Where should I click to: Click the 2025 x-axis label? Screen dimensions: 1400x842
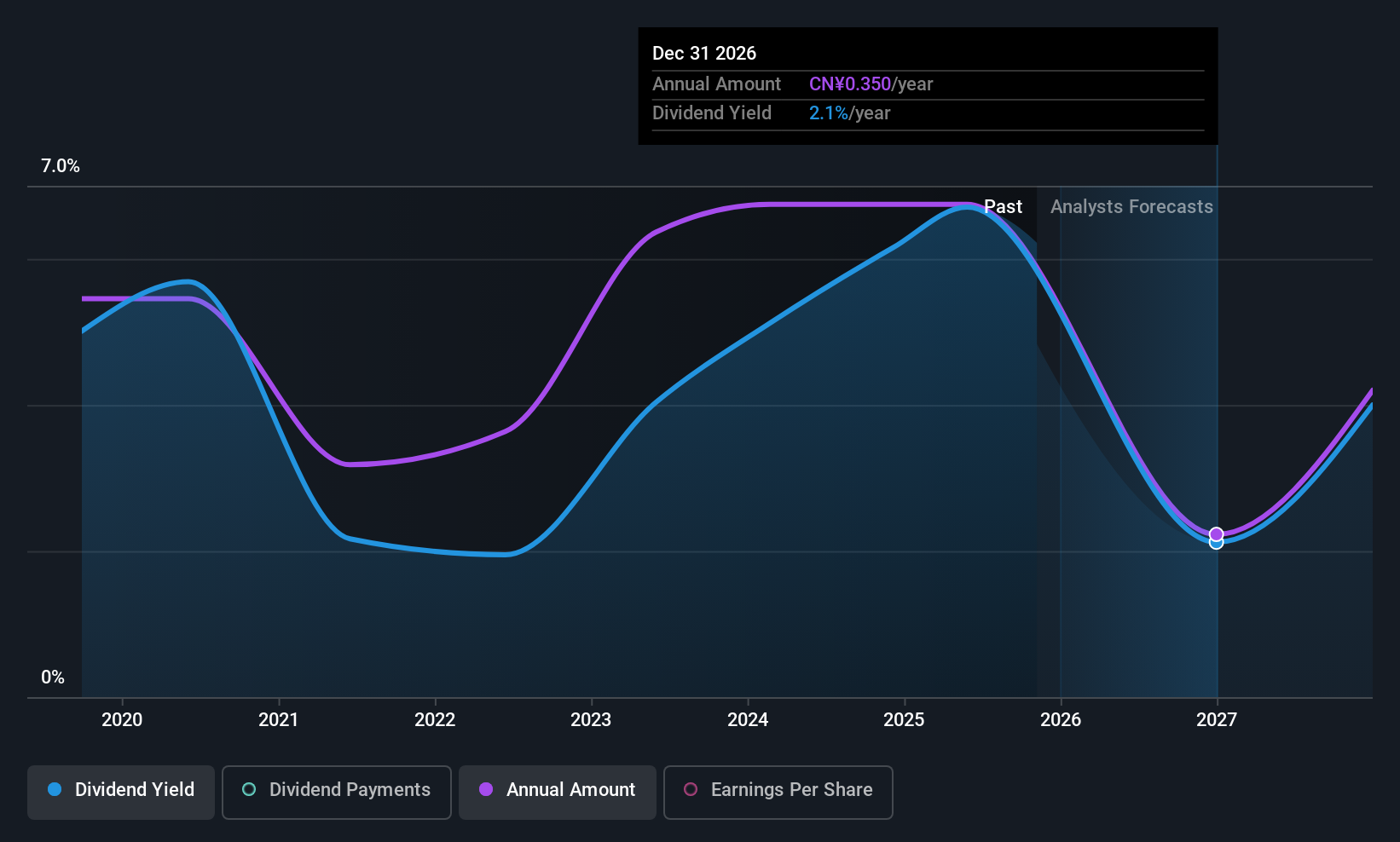(904, 720)
